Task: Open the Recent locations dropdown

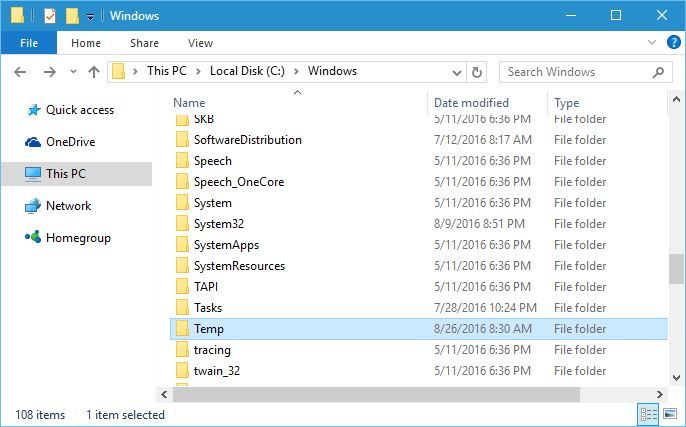Action: click(74, 72)
